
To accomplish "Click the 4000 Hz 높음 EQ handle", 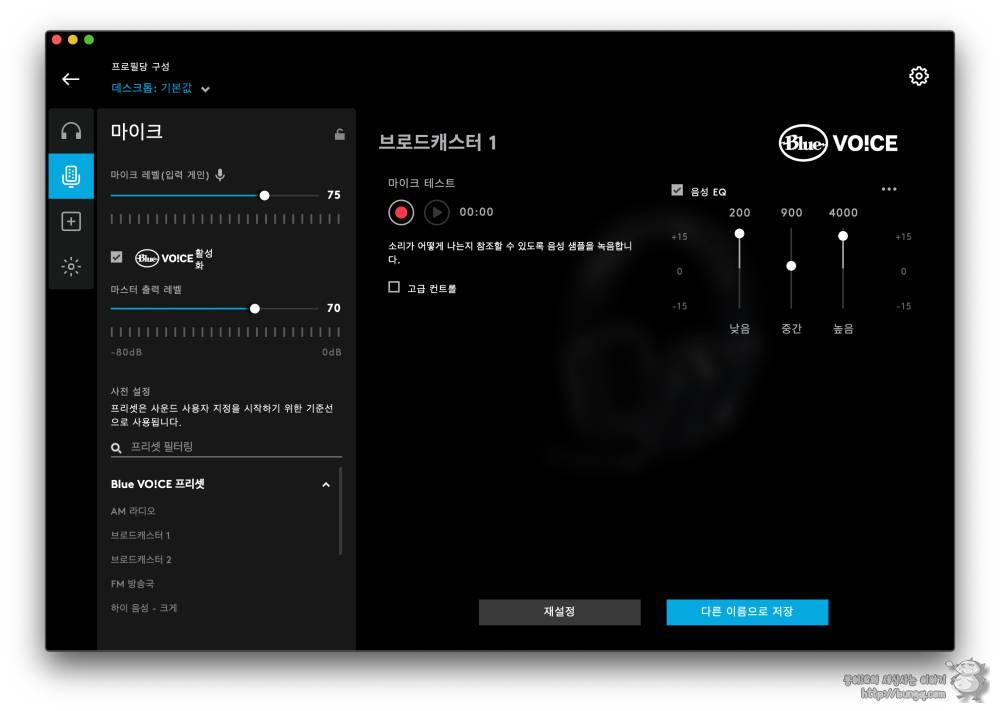I will [842, 236].
